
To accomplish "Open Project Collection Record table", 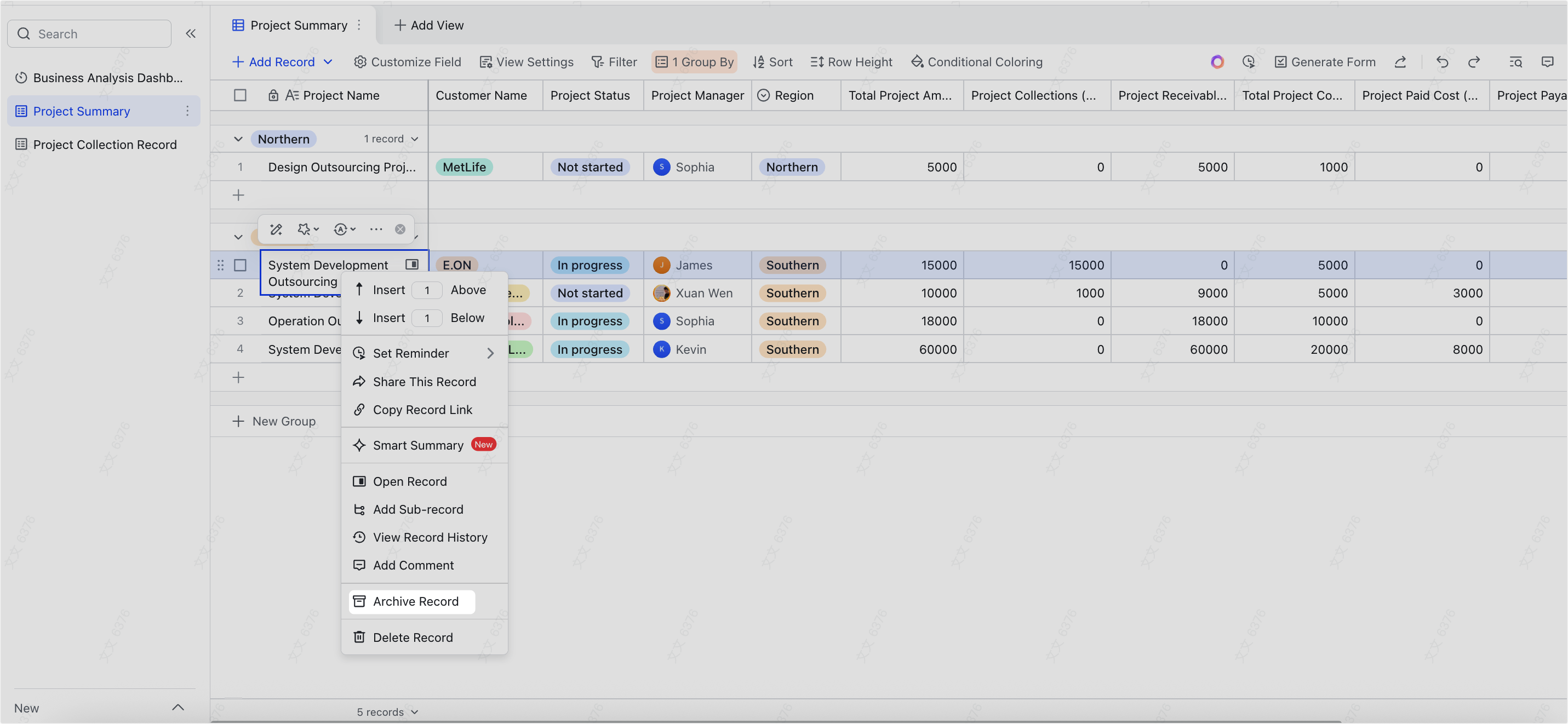I will point(104,144).
